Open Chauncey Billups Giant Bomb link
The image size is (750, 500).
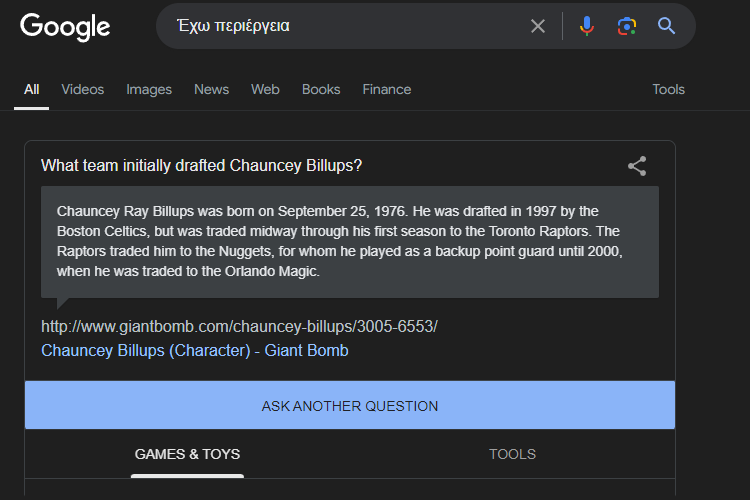pos(195,351)
